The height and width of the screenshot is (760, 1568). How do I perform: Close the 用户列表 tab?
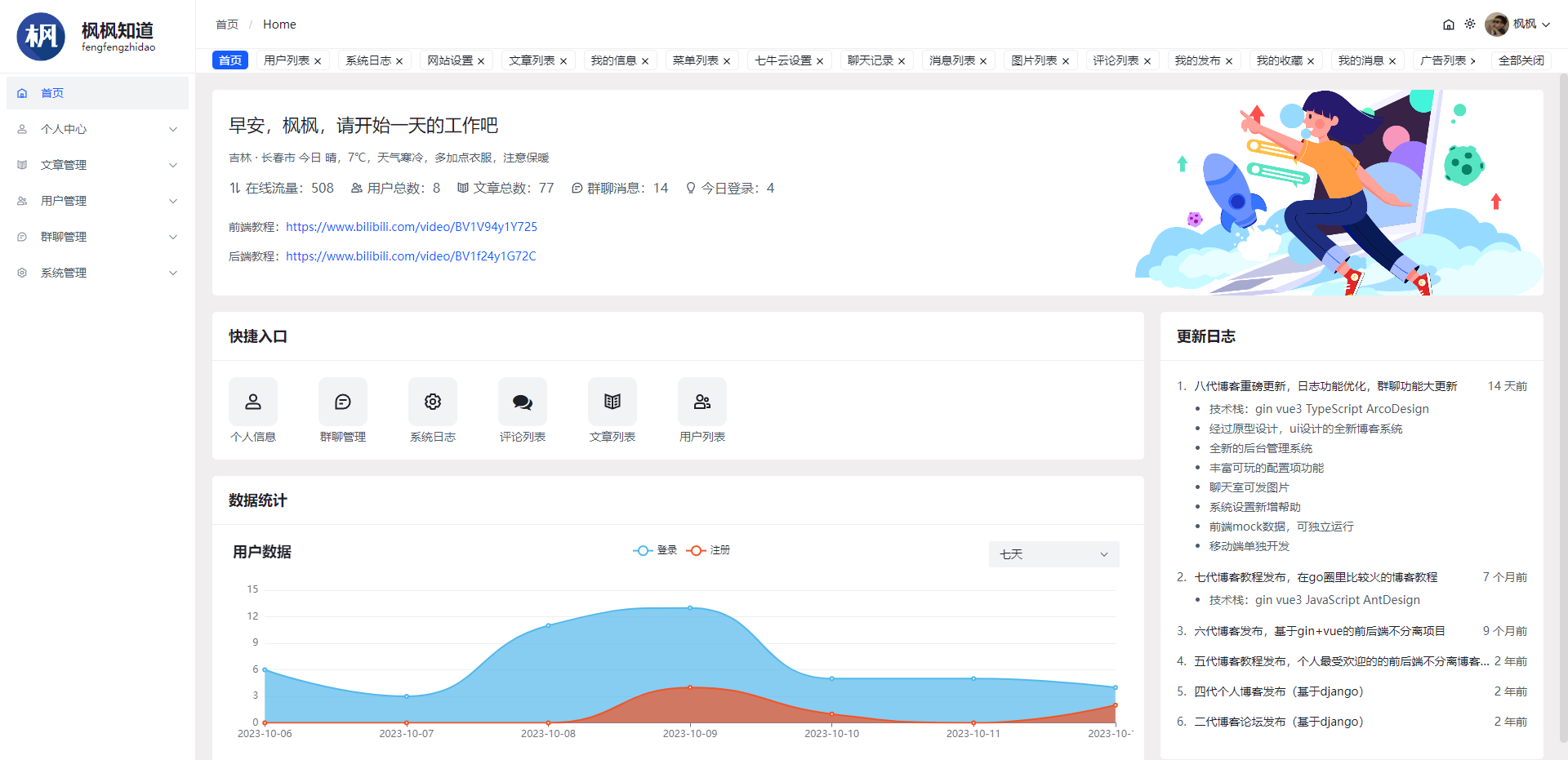tap(318, 61)
